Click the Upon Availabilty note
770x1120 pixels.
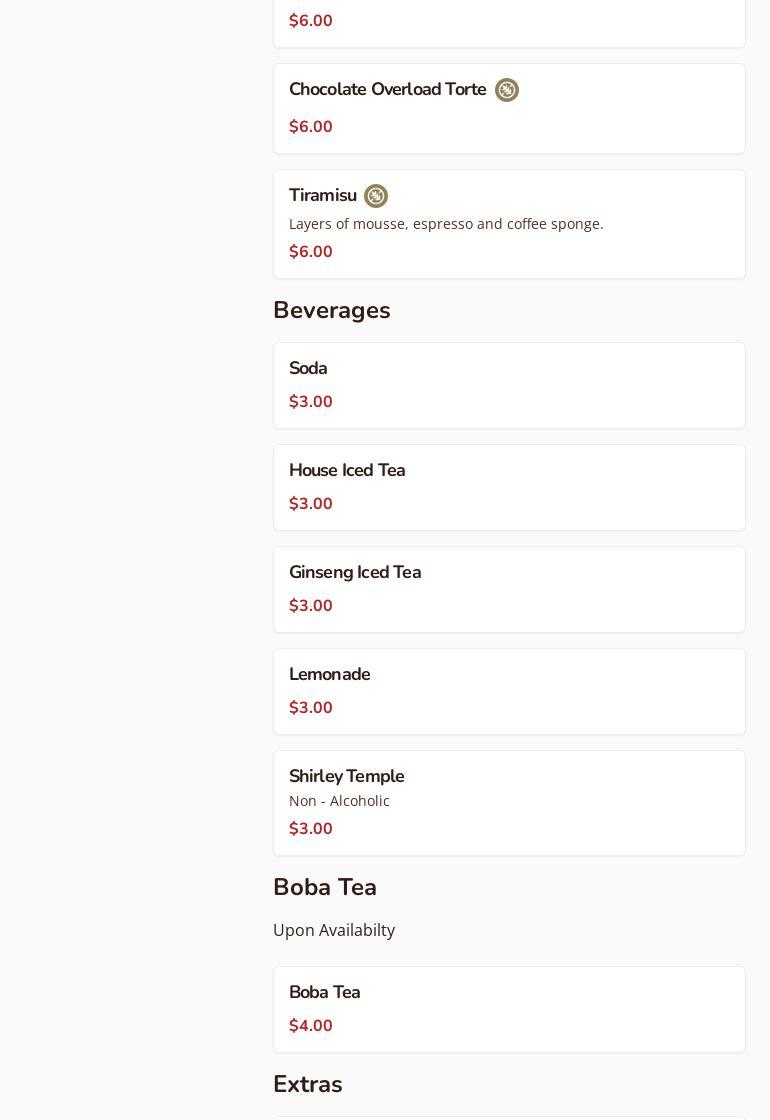[x=334, y=931]
